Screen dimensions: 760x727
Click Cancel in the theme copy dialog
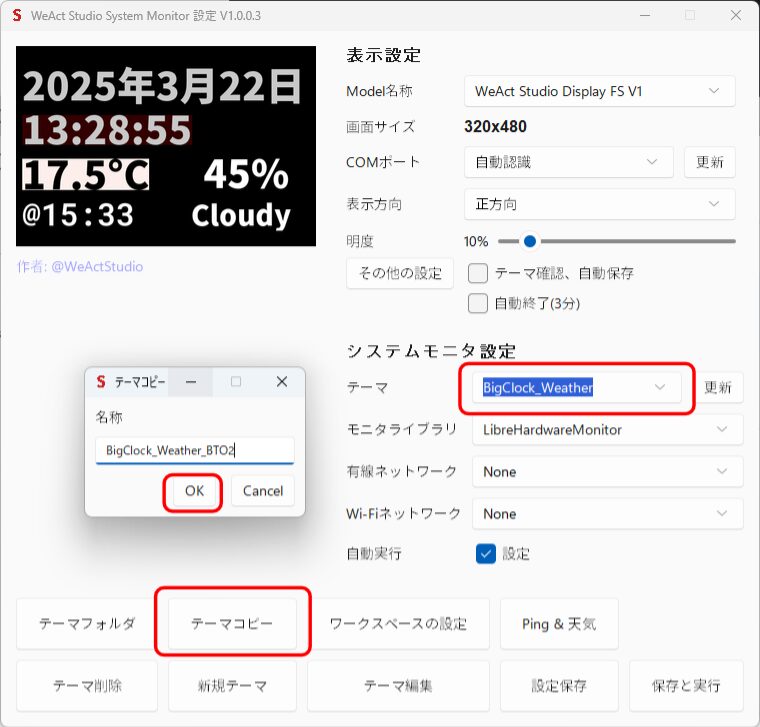point(263,491)
